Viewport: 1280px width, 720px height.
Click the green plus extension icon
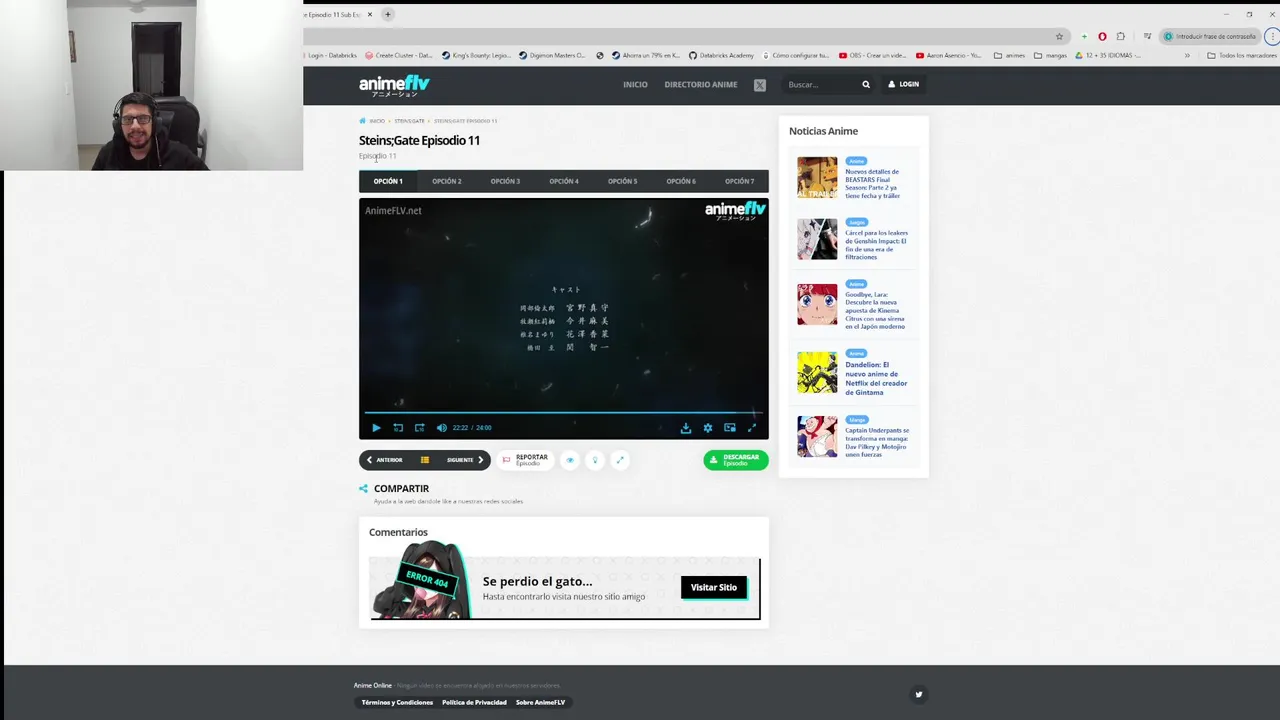pos(1084,36)
